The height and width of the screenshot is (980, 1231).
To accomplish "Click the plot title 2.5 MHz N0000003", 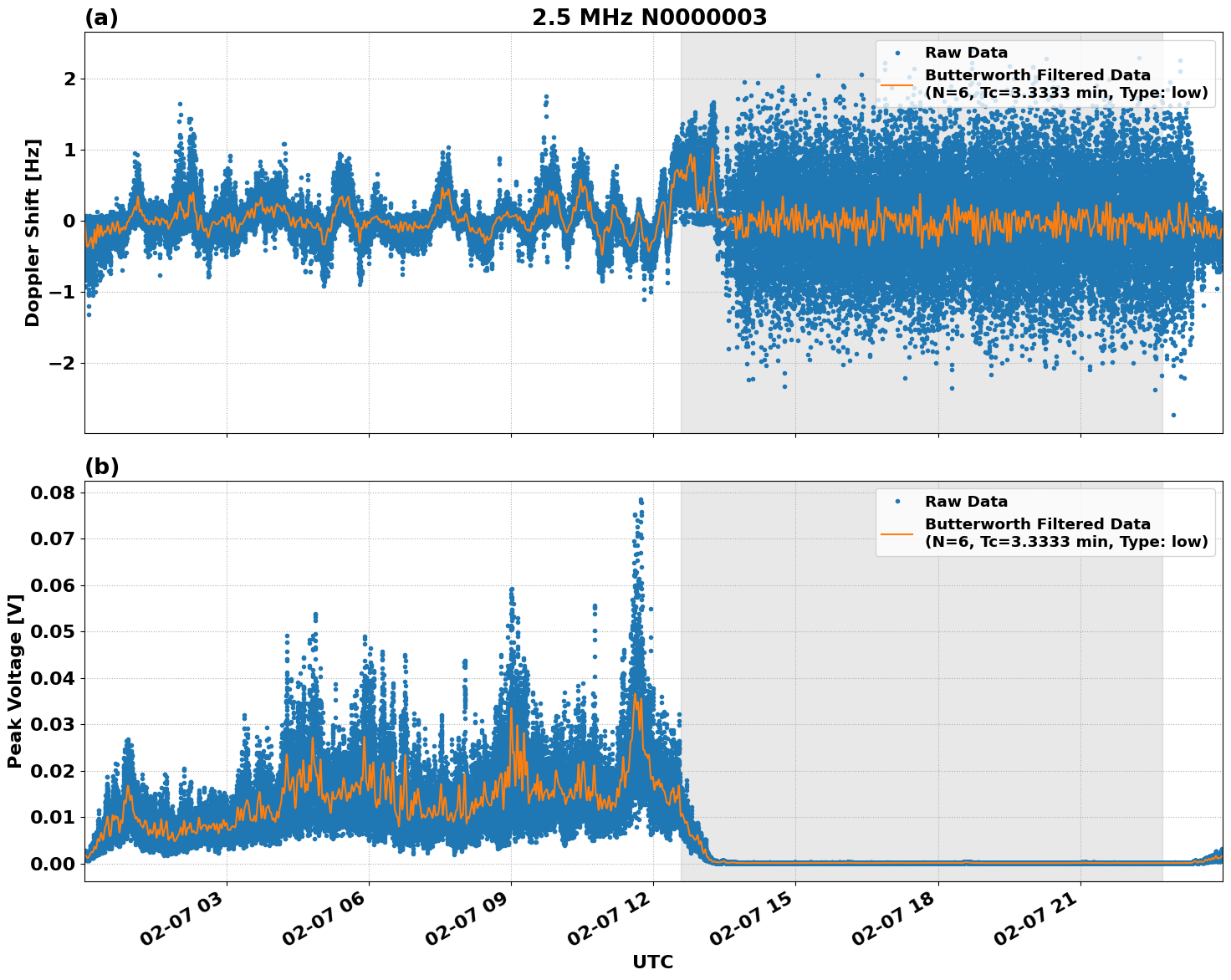I will [649, 18].
